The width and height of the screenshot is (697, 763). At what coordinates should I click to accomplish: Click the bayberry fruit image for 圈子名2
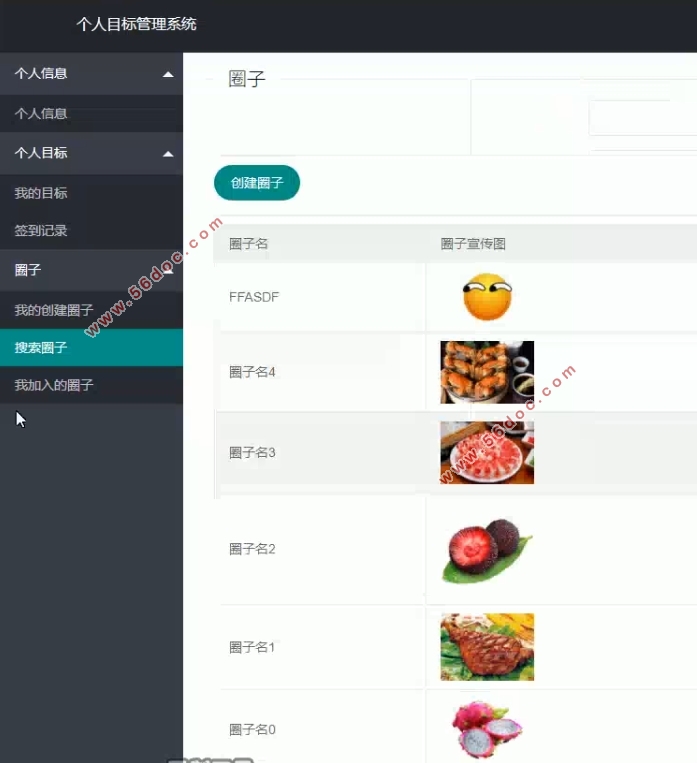487,550
